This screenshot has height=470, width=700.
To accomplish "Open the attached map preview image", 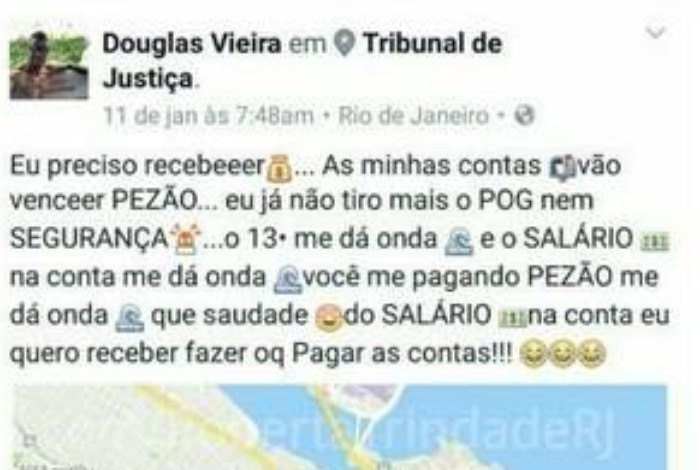I will [341, 428].
